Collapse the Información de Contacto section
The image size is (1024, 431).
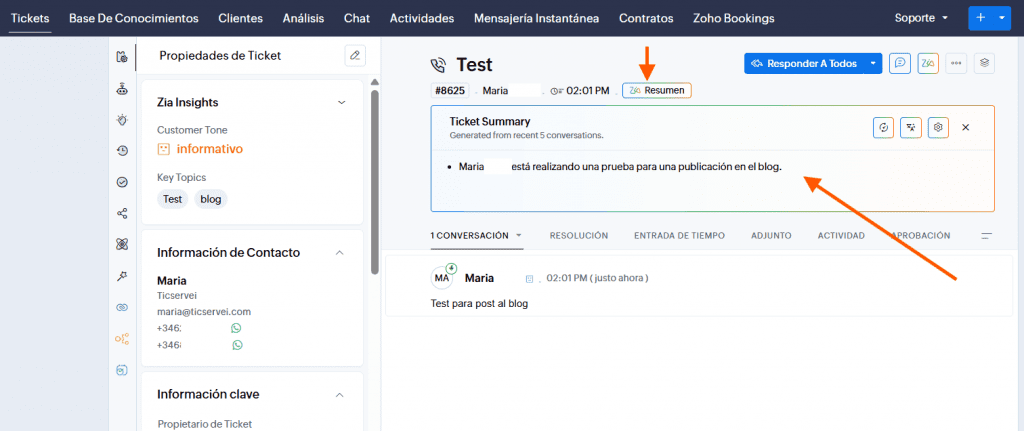(x=341, y=252)
